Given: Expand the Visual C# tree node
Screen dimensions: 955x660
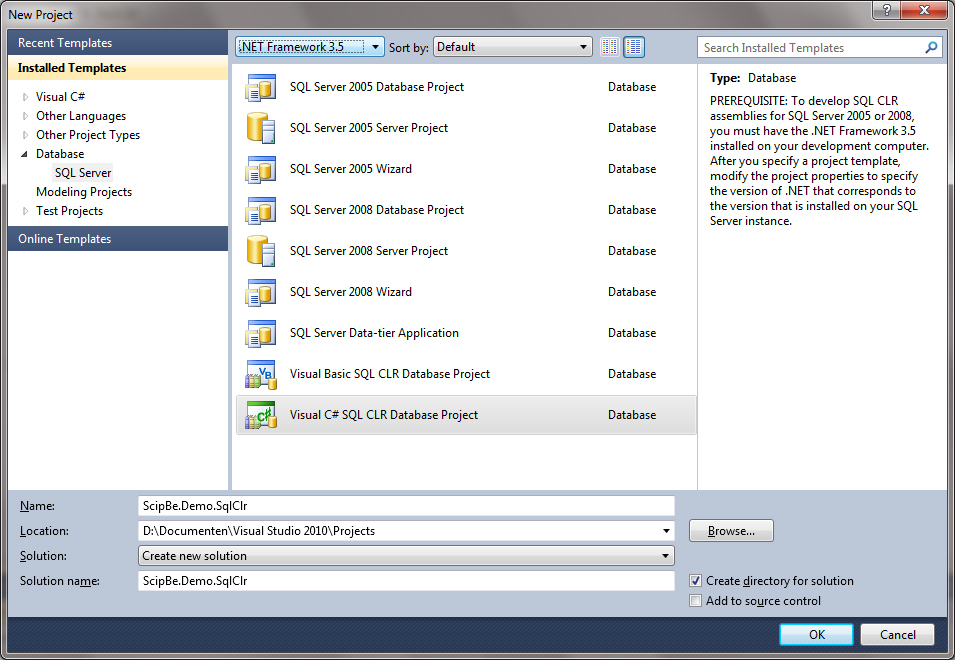Looking at the screenshot, I should click(x=25, y=97).
